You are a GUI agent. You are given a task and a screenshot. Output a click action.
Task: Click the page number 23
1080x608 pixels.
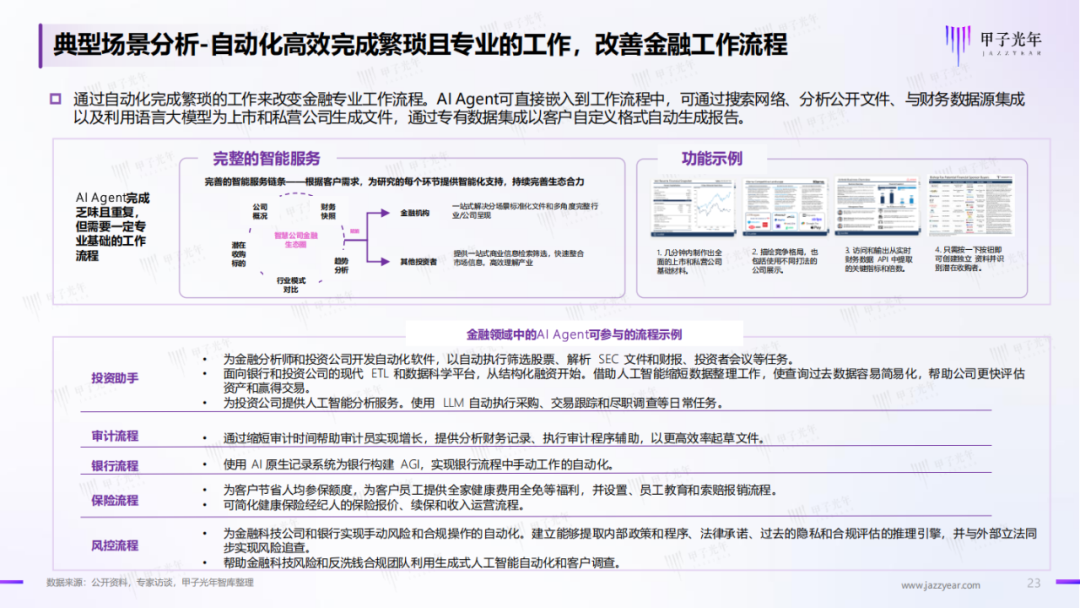tap(1033, 583)
